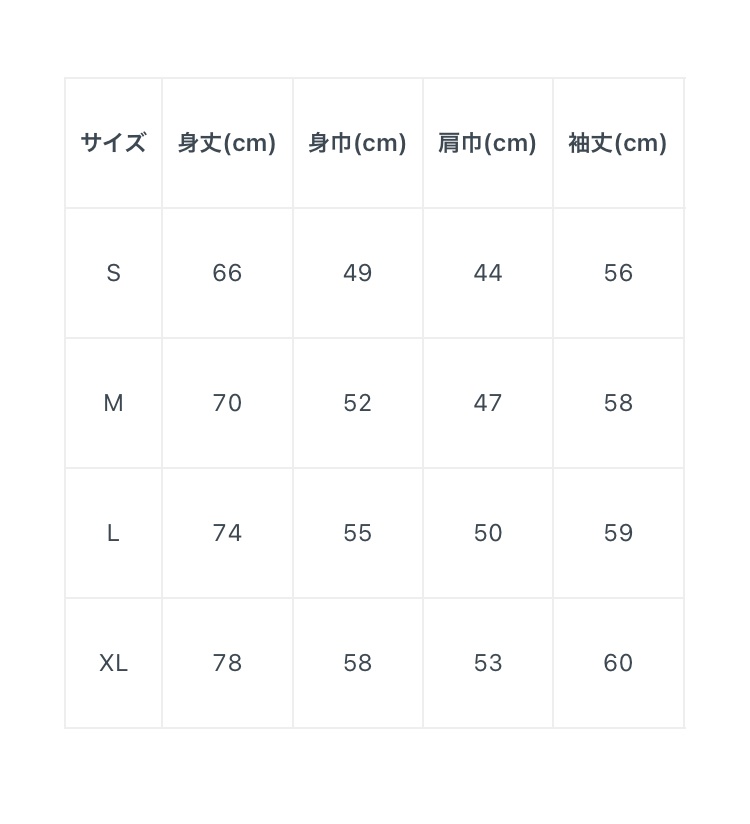The image size is (750, 824).
Task: Select the S size row label
Action: [113, 273]
